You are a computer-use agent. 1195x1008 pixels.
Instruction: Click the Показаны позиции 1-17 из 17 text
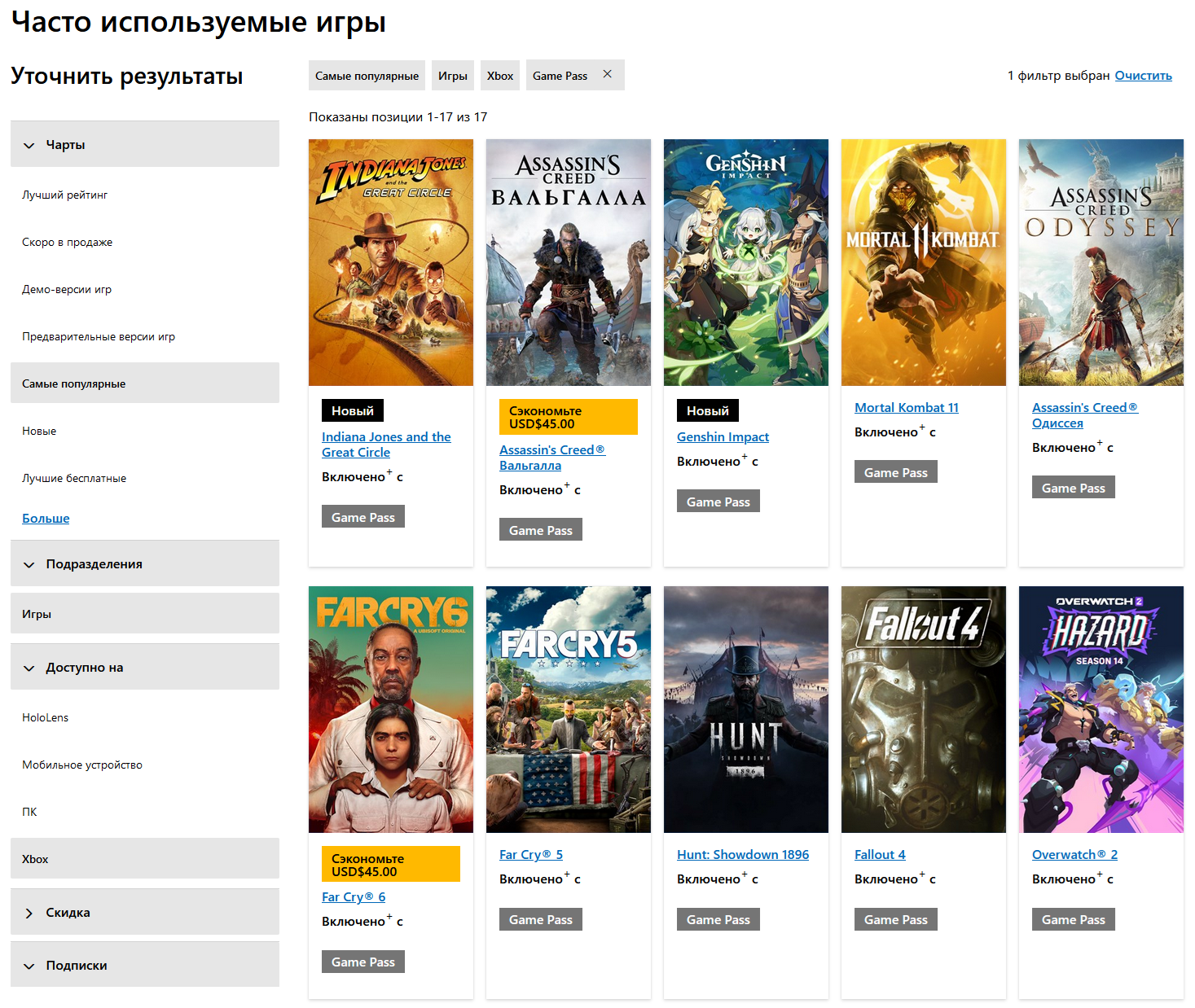point(398,117)
